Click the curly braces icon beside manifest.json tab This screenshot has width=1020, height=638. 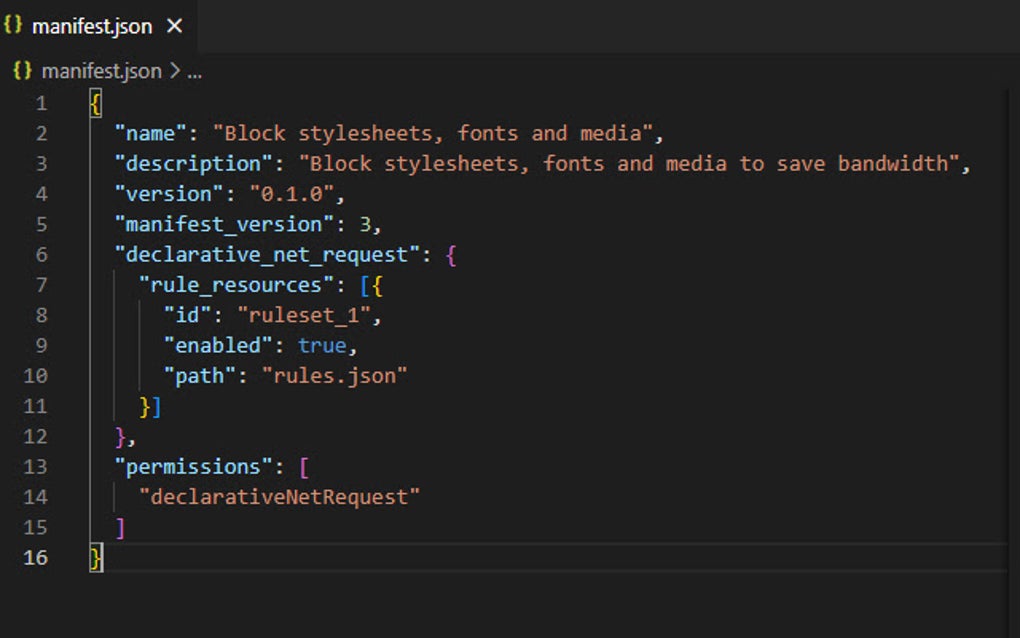(x=16, y=26)
